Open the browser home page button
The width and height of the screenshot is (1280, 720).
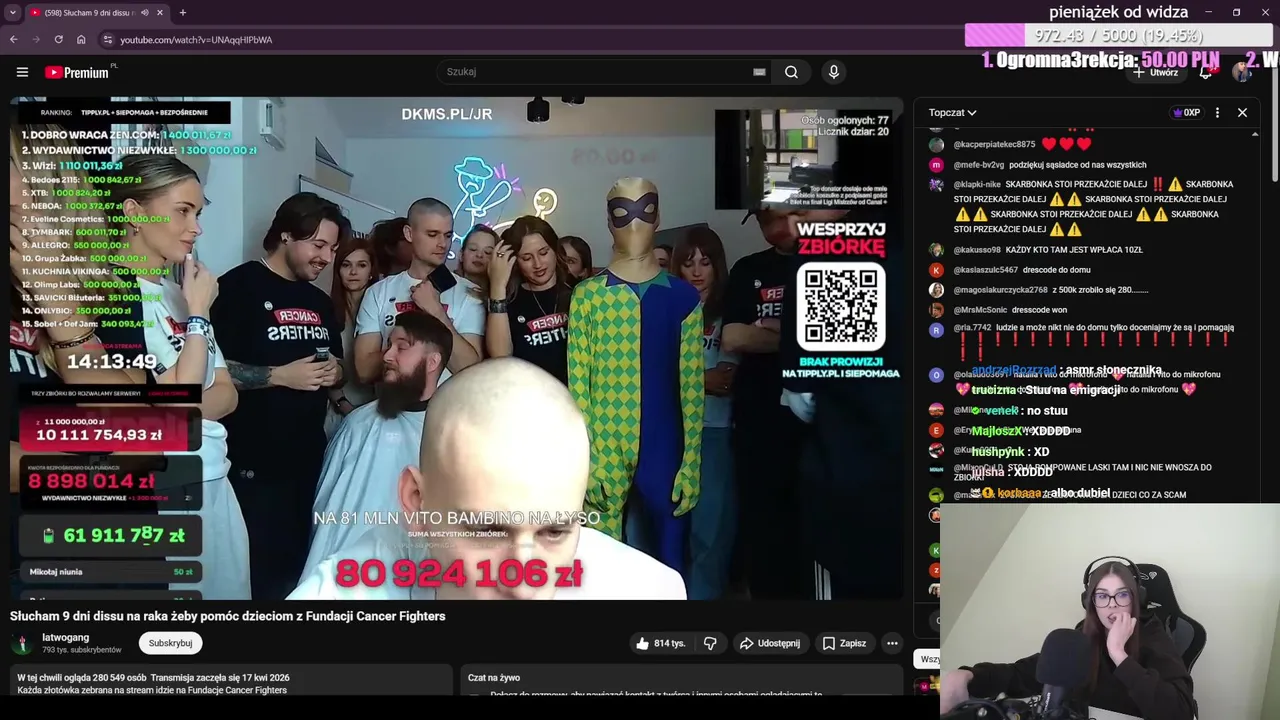coord(81,40)
